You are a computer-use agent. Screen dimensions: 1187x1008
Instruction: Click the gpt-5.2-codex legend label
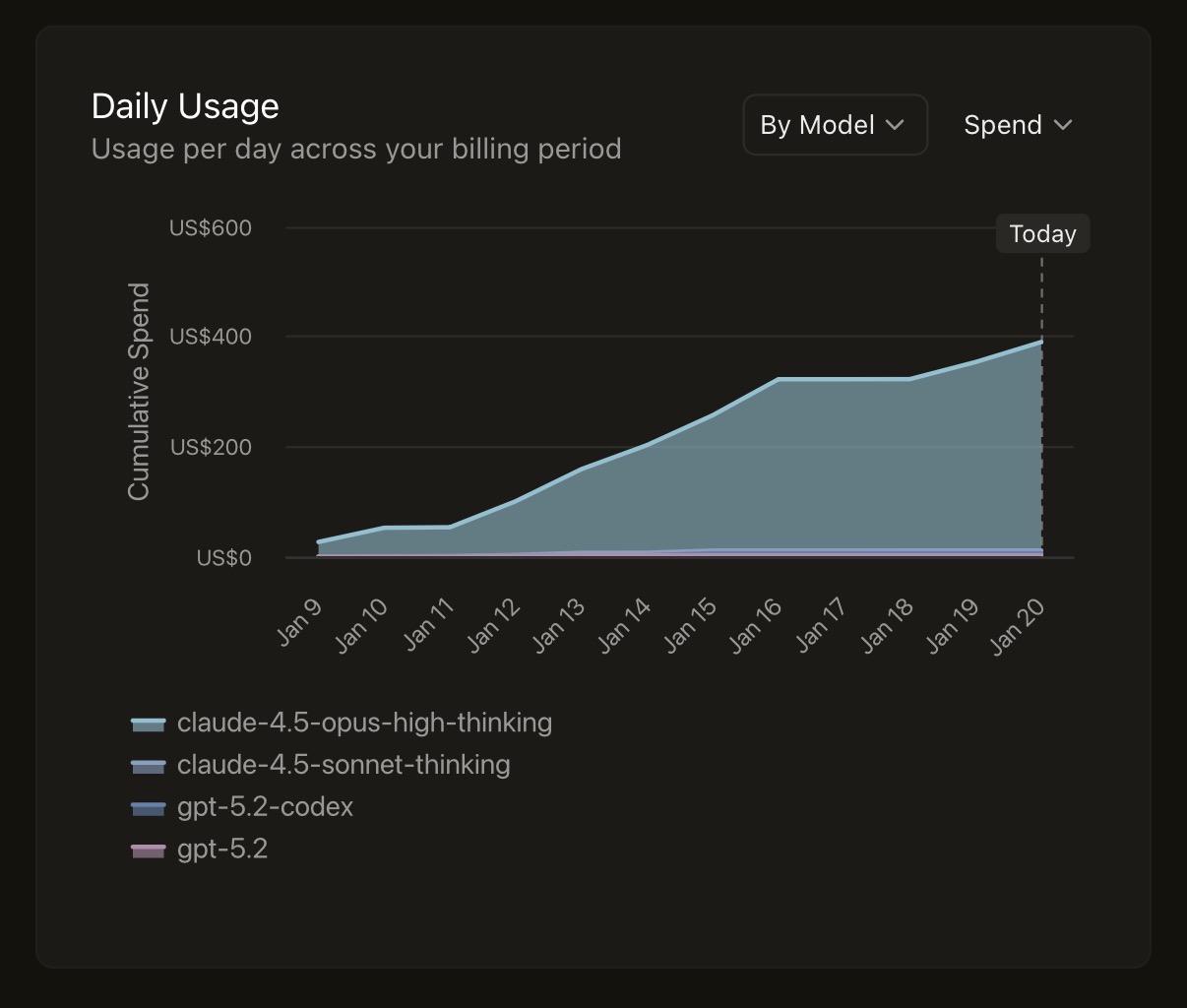point(265,807)
